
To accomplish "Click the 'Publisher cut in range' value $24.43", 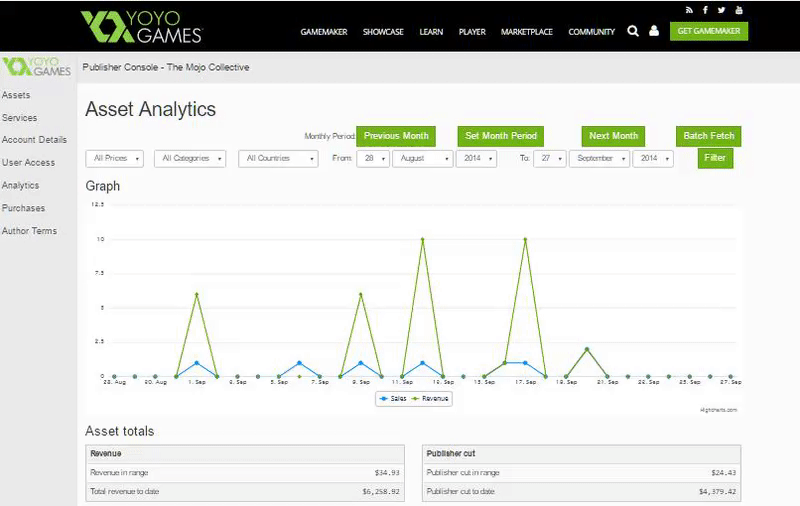I will pos(723,473).
